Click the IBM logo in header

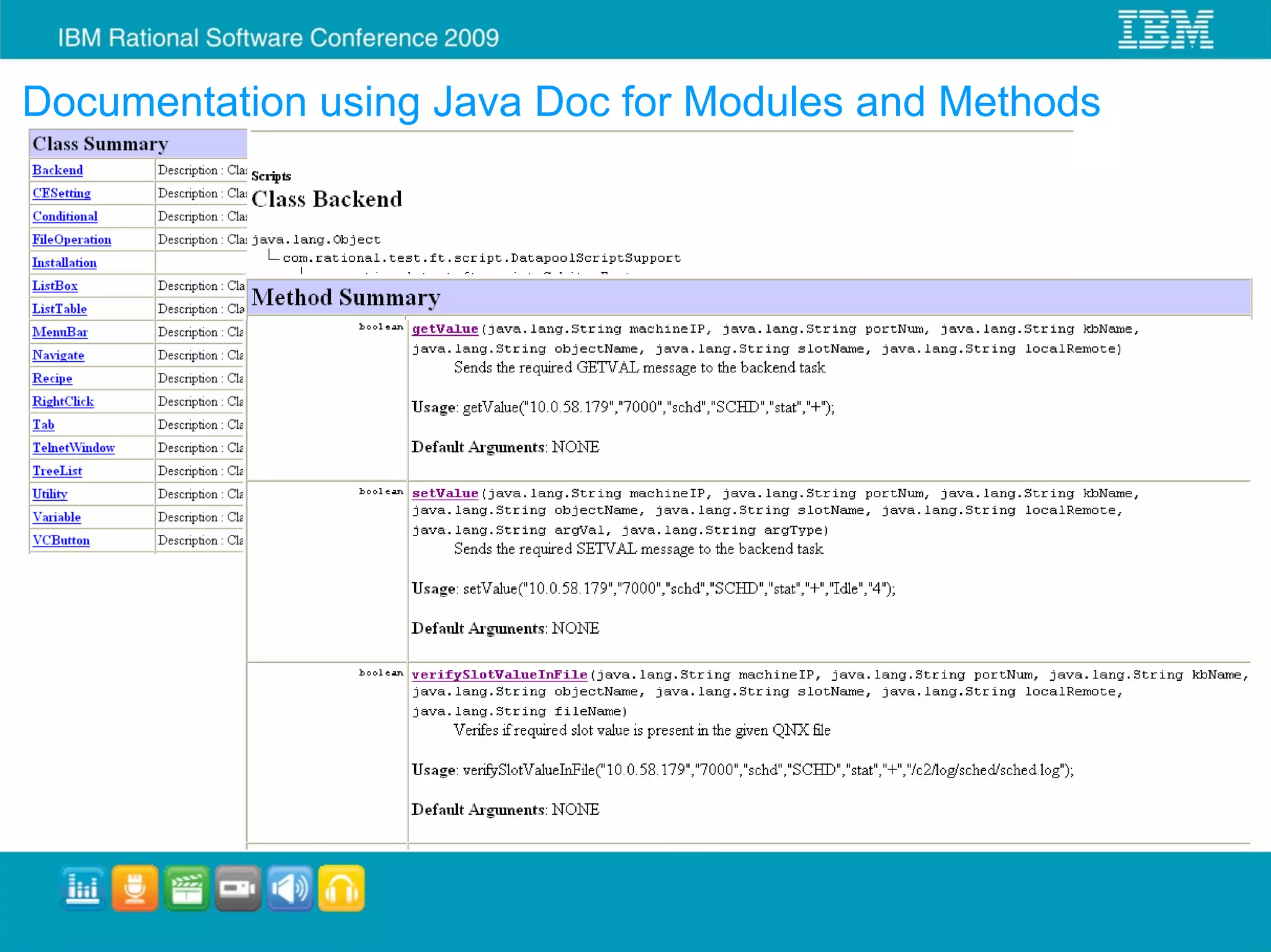click(1165, 29)
